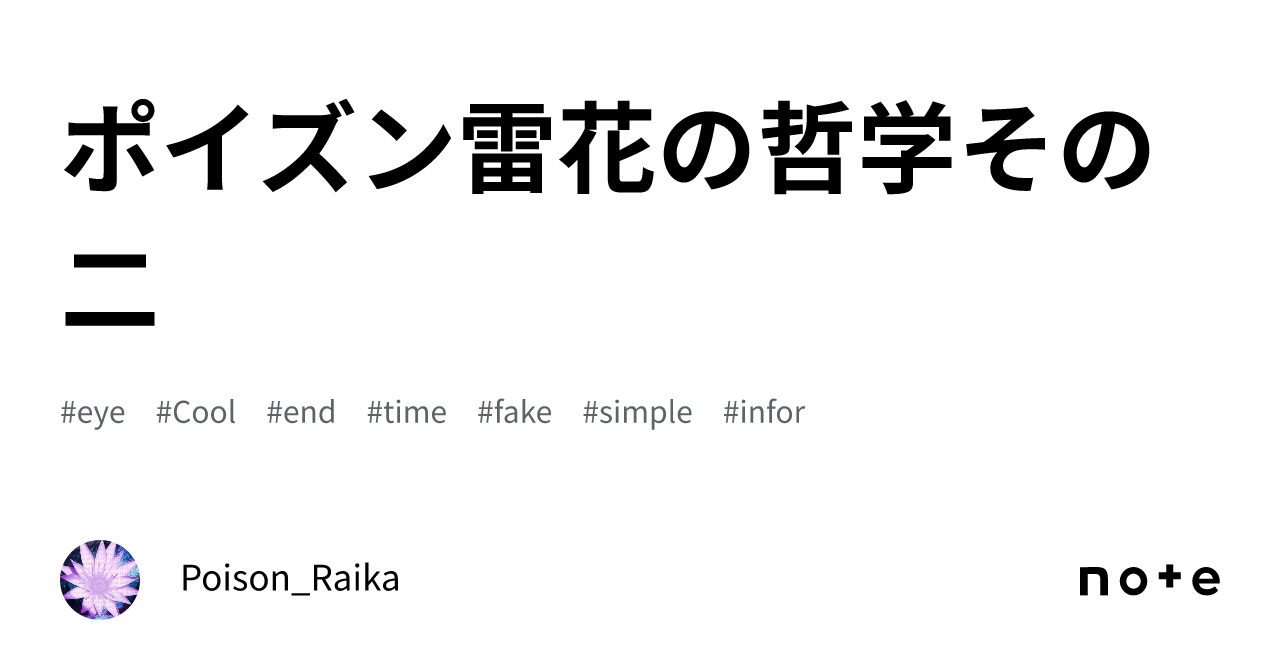This screenshot has width=1280, height=670.
Task: Click the purple lotus avatar image
Action: point(100,580)
